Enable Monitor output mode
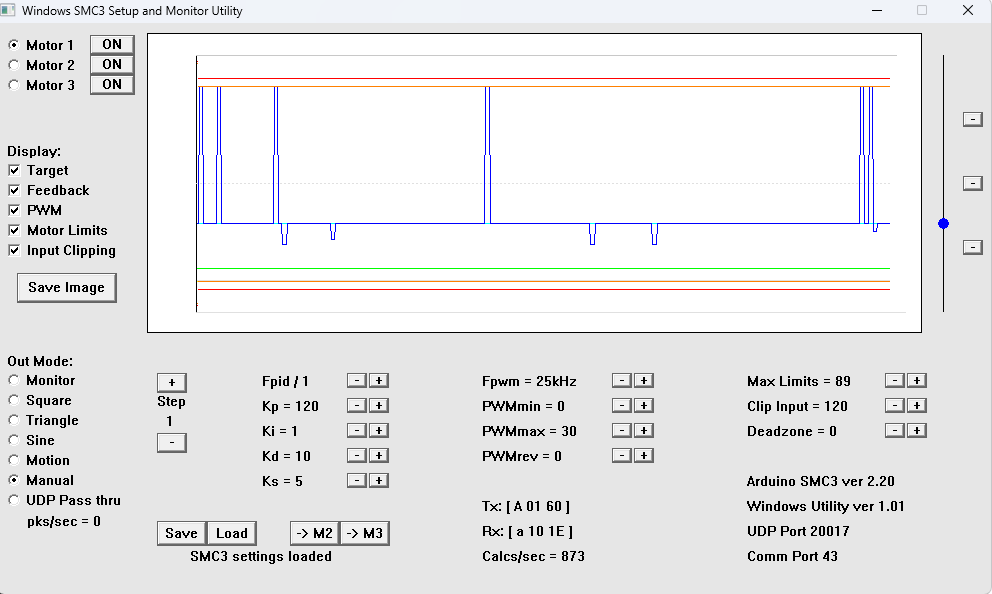992x594 pixels. point(12,380)
